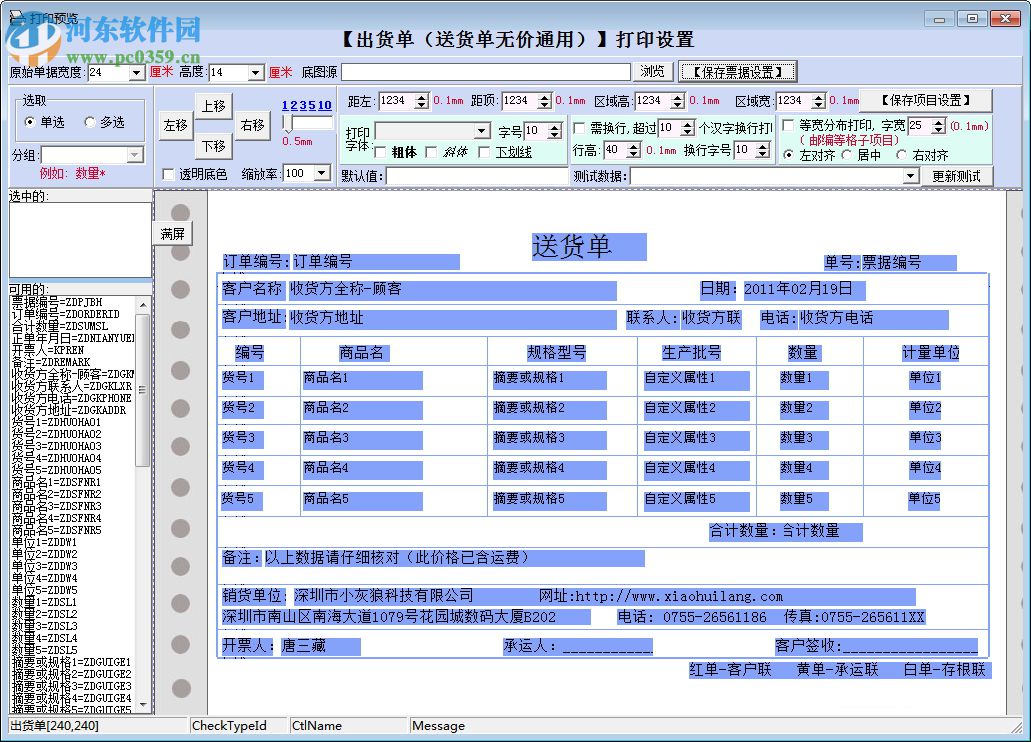Enable the 需换行 line-wrap checkbox

tap(578, 127)
